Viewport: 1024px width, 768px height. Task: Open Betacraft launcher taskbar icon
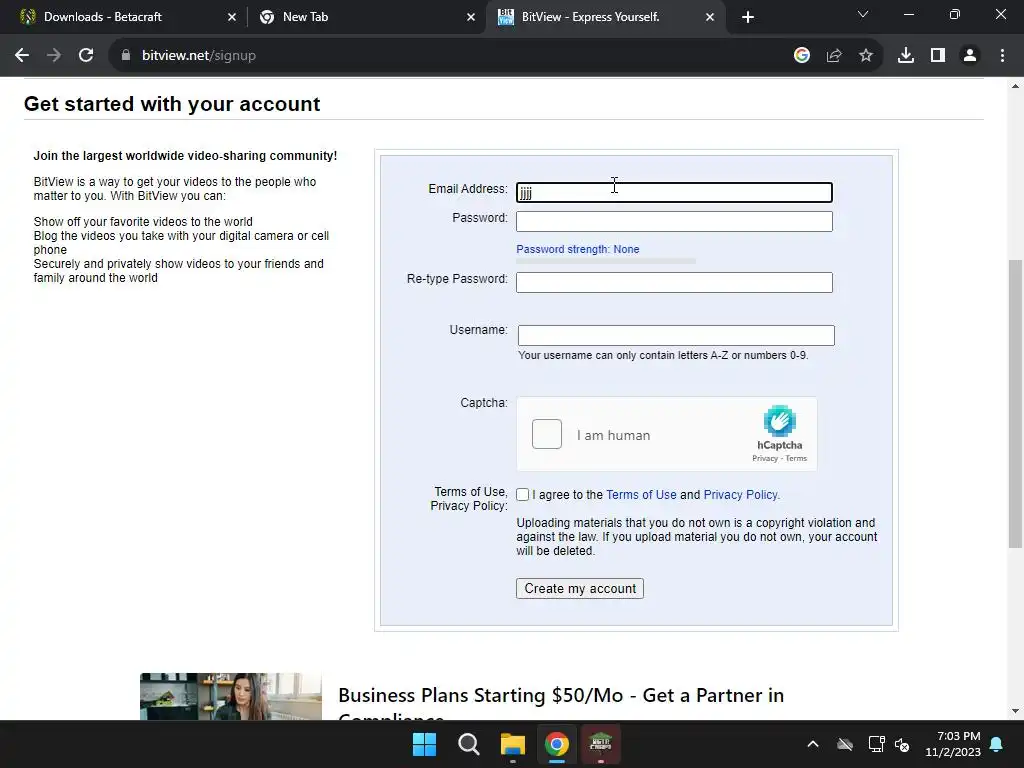(600, 744)
